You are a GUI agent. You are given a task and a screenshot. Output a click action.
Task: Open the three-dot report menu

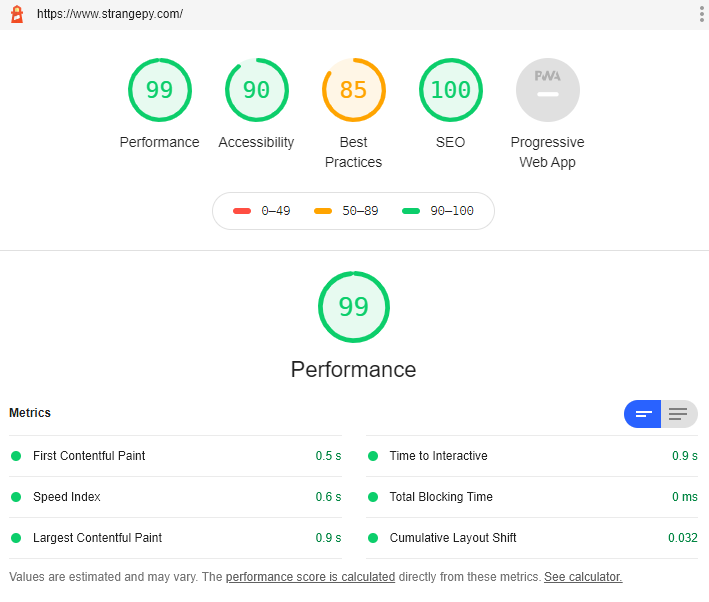coord(701,14)
